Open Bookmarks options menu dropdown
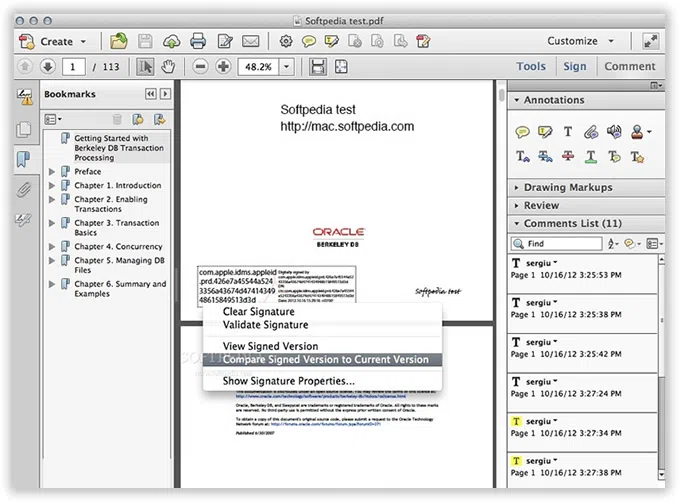The height and width of the screenshot is (502, 679). [53, 119]
